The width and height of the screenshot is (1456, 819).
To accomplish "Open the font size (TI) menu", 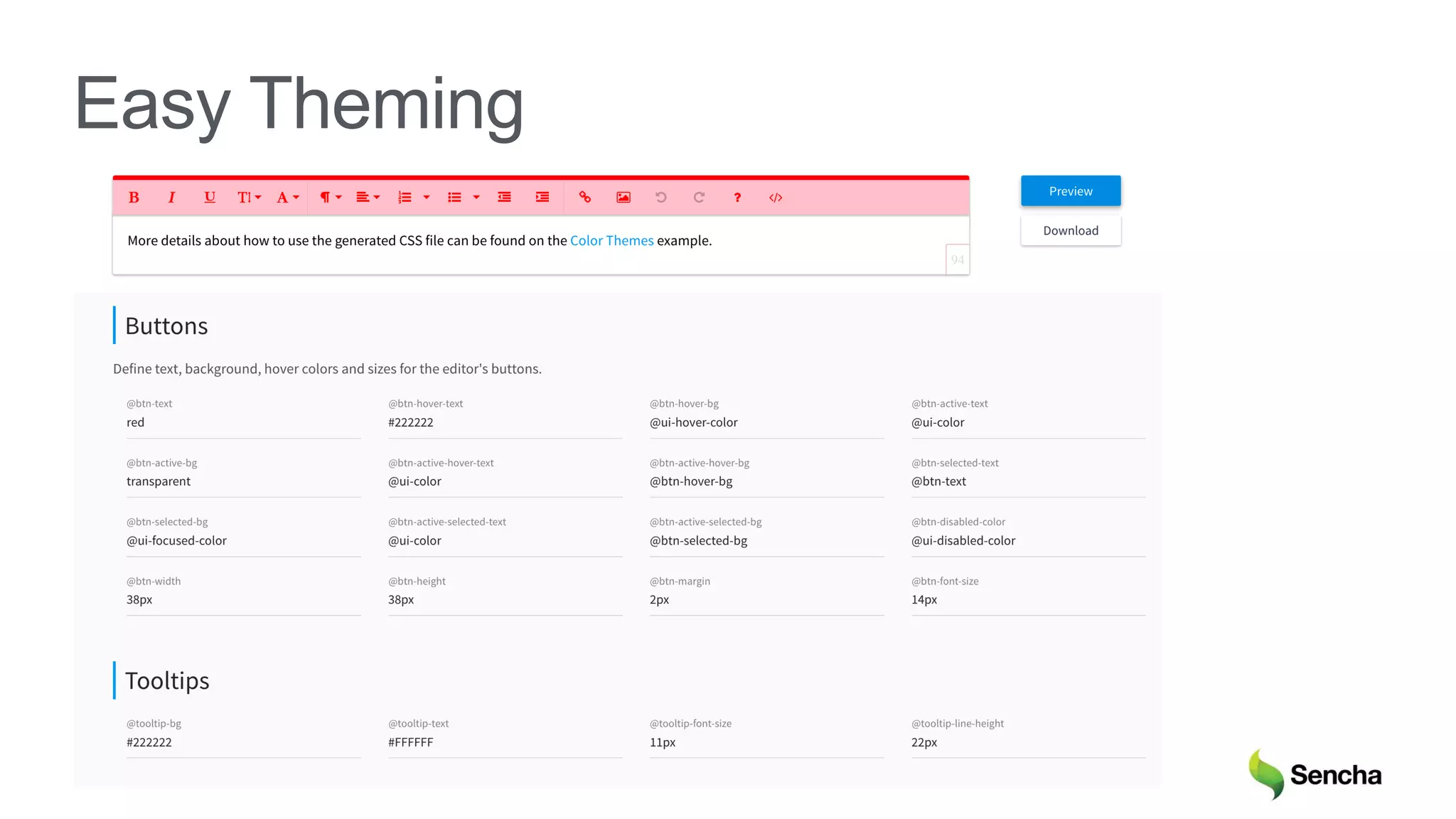I will click(249, 198).
